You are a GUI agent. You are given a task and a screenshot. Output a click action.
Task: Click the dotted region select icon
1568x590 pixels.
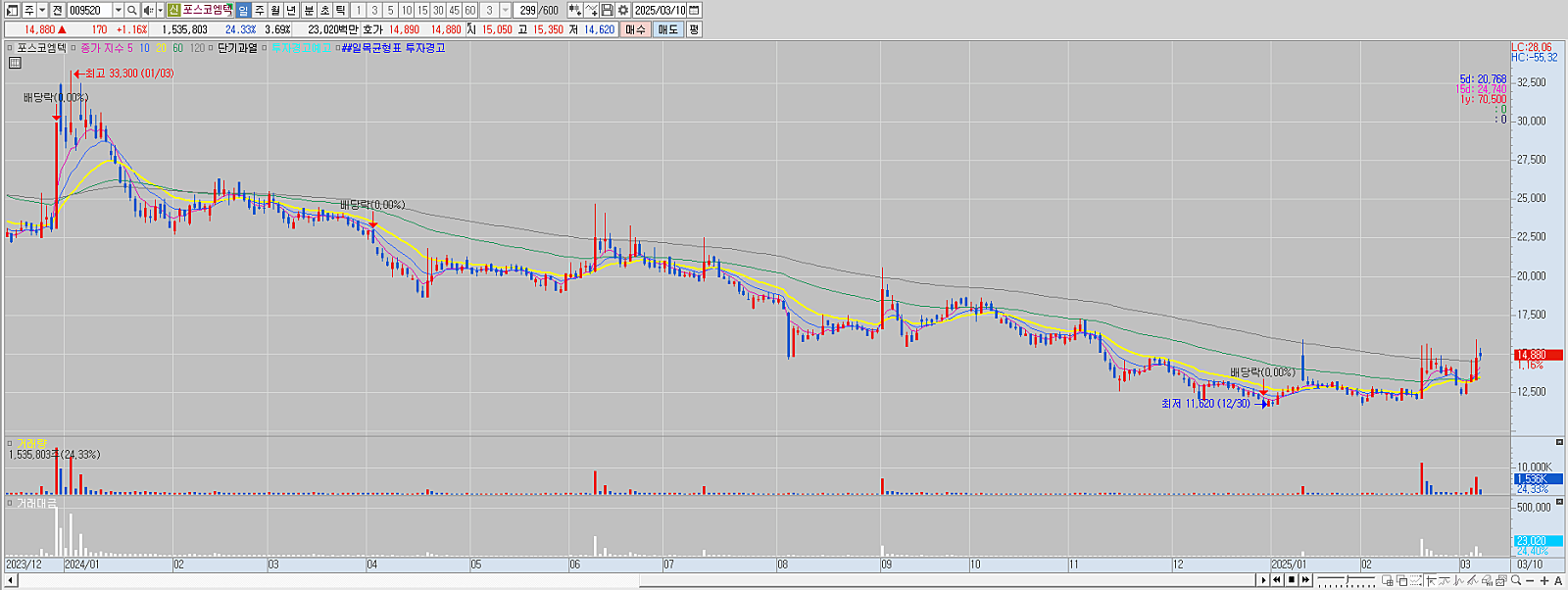coord(1416,580)
